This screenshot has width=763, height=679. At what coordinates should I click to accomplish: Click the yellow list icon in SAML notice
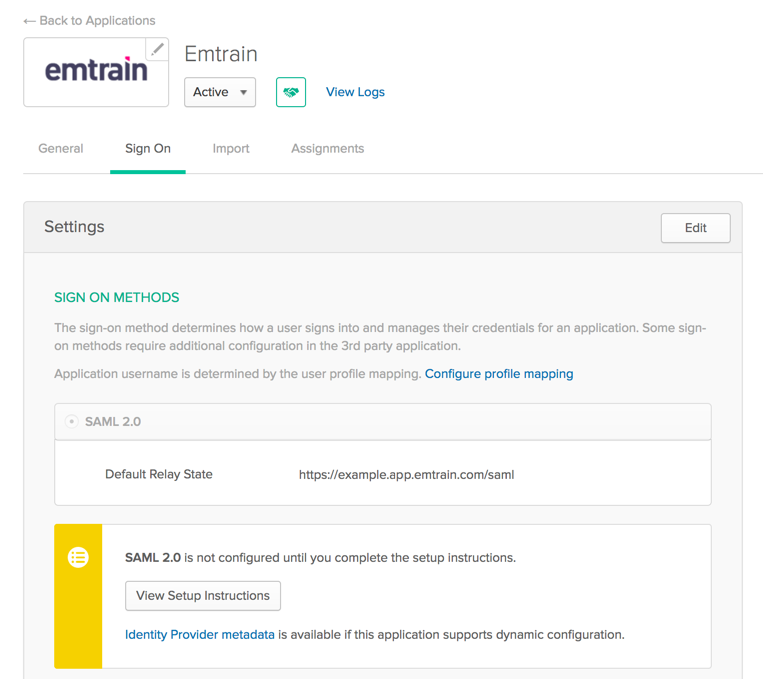tap(78, 558)
